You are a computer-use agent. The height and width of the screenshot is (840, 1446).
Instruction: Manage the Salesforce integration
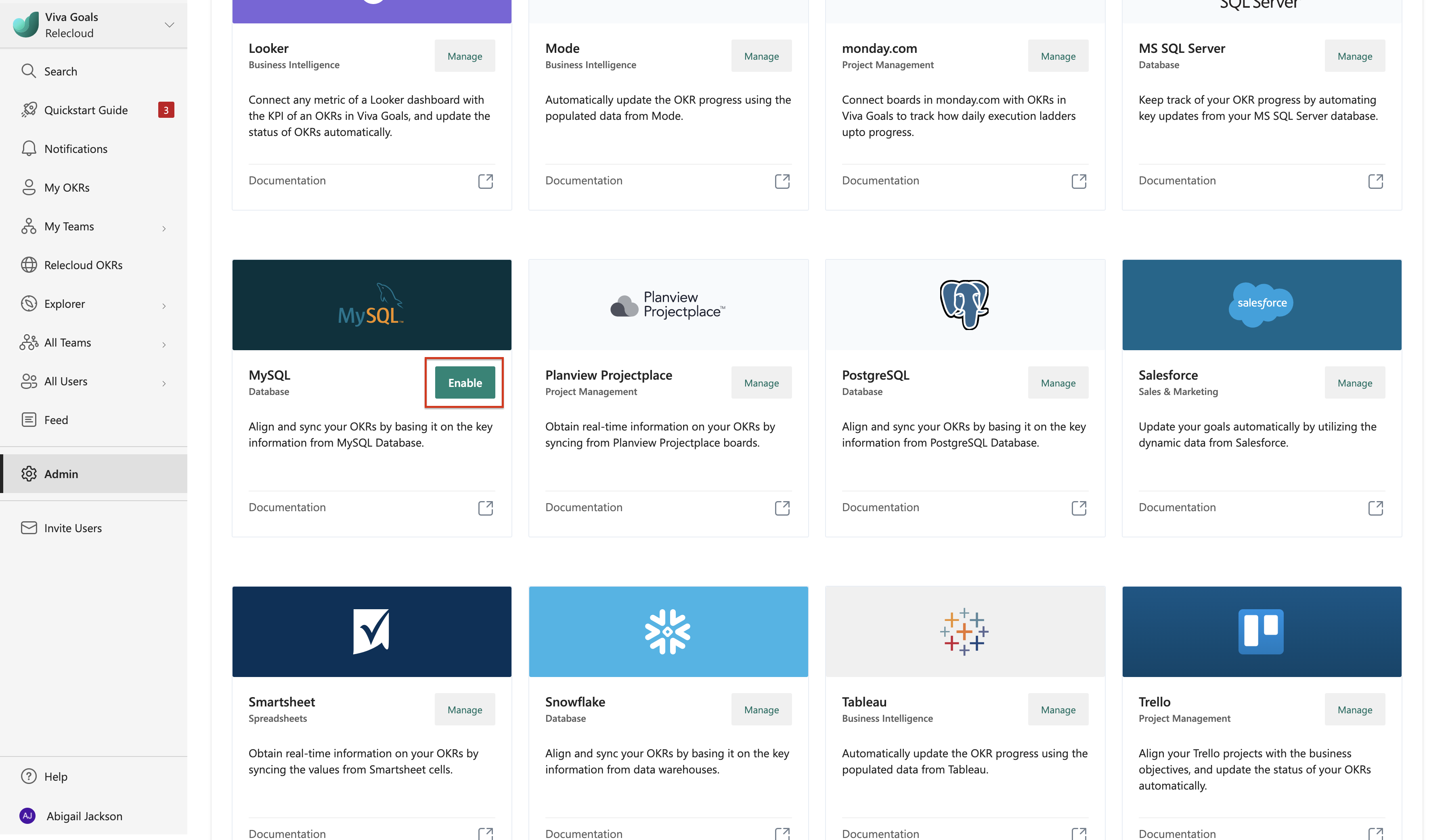tap(1355, 382)
